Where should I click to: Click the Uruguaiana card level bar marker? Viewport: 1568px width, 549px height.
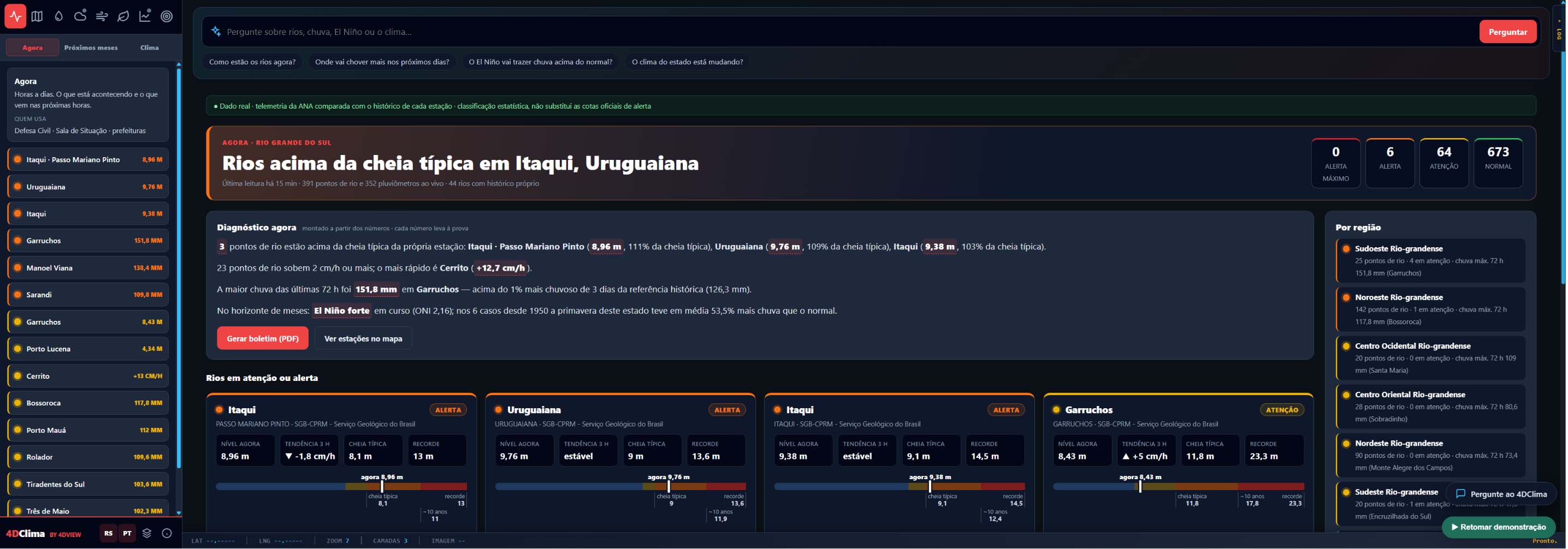(668, 486)
